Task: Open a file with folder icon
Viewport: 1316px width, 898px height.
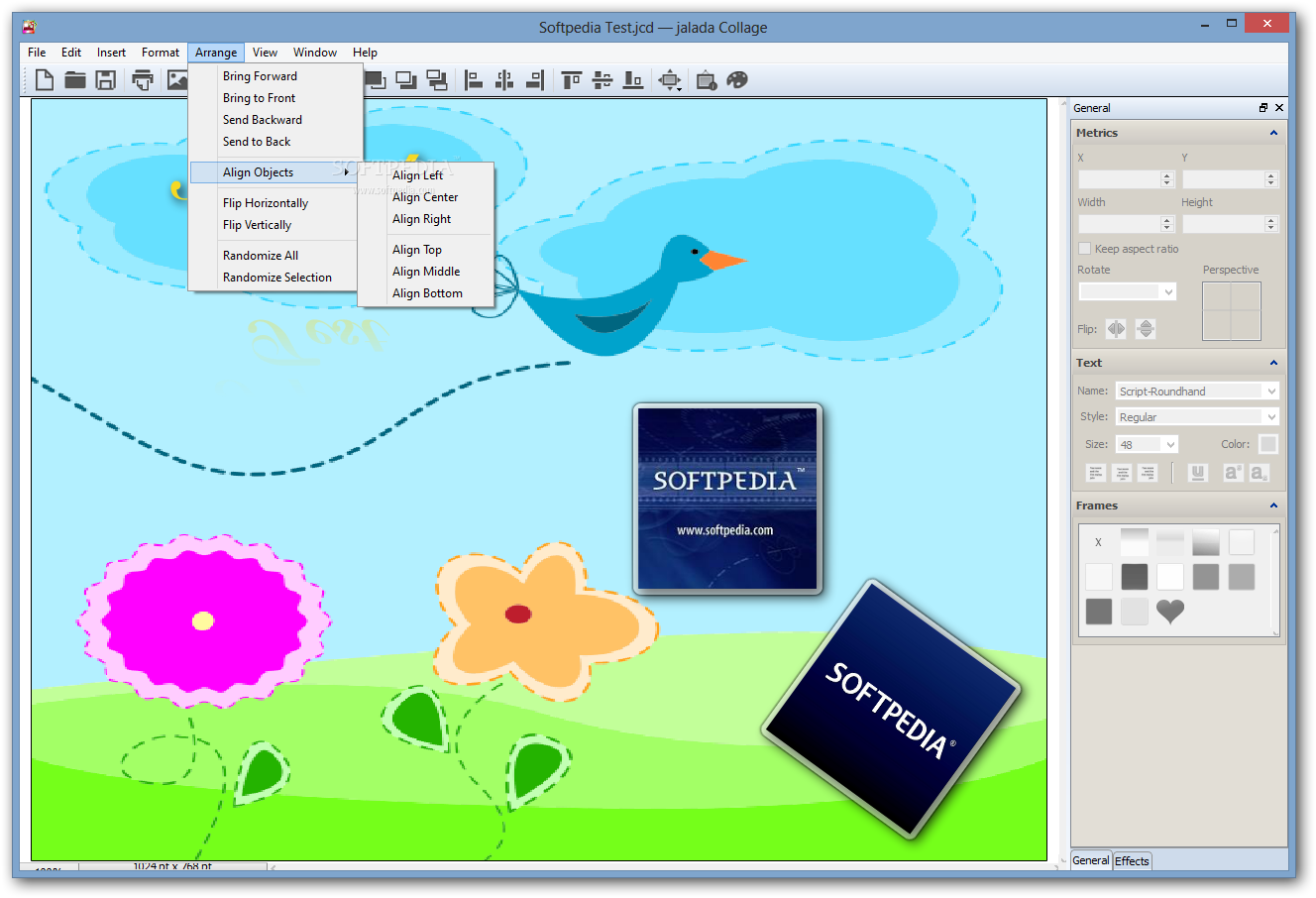Action: point(75,80)
